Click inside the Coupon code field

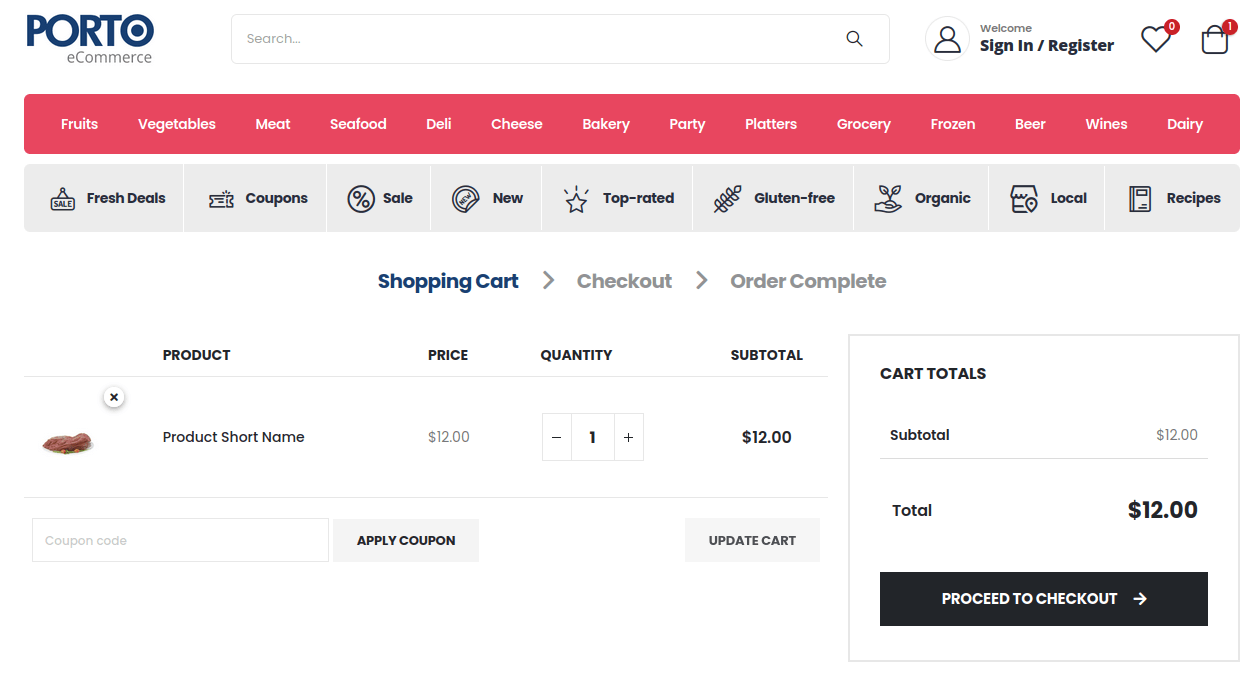click(x=180, y=540)
